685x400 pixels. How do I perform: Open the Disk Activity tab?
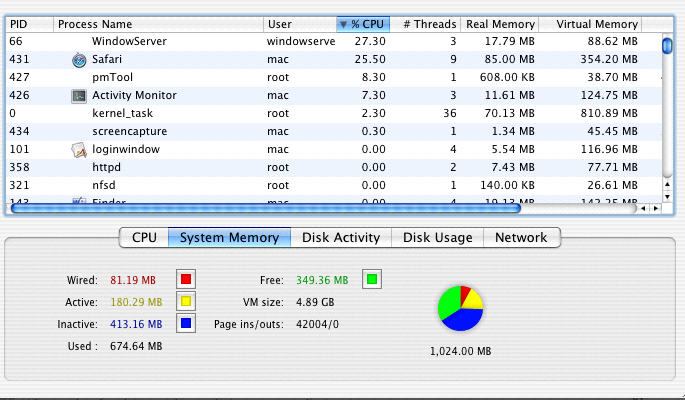coord(341,238)
